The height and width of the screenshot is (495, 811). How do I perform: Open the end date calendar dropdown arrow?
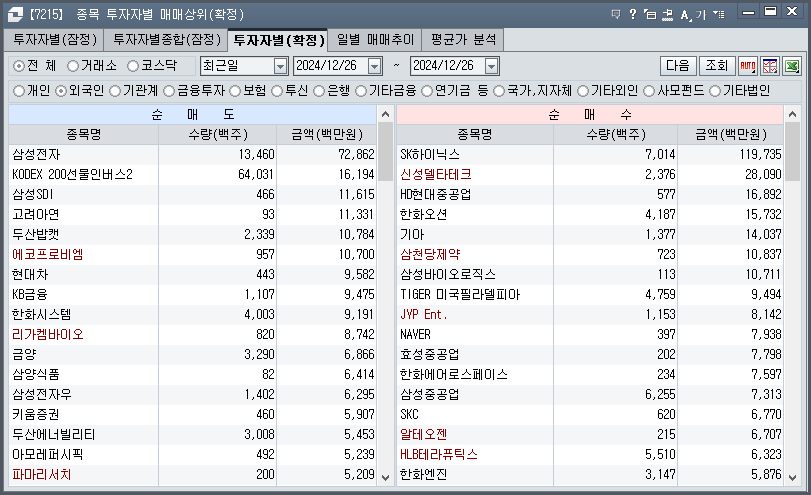[x=491, y=66]
